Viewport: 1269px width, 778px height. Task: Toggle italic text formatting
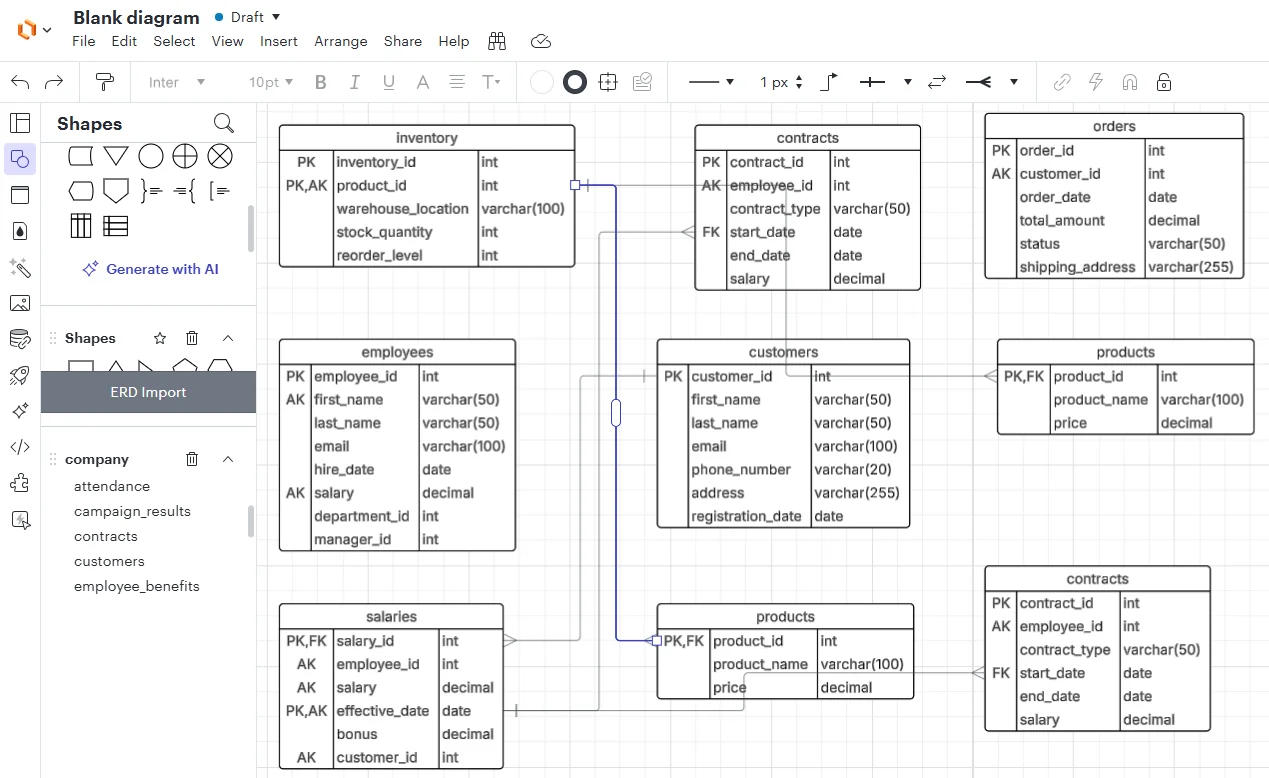click(x=354, y=82)
